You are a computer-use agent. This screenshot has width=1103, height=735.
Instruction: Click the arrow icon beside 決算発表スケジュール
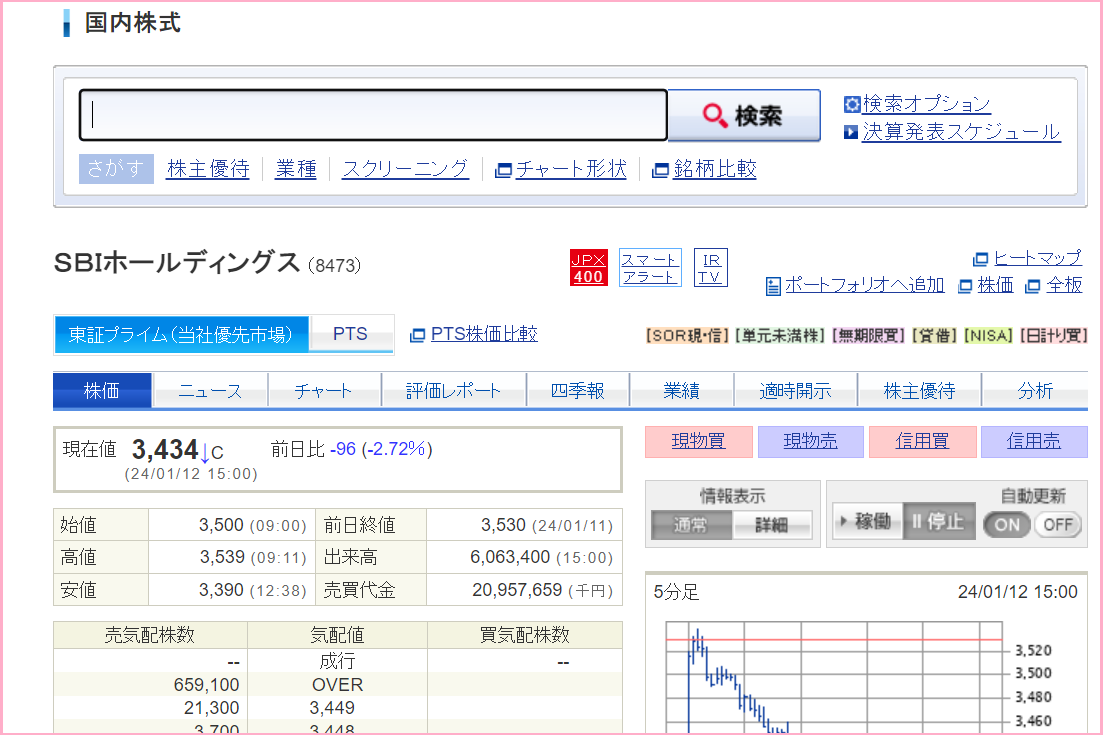[851, 132]
